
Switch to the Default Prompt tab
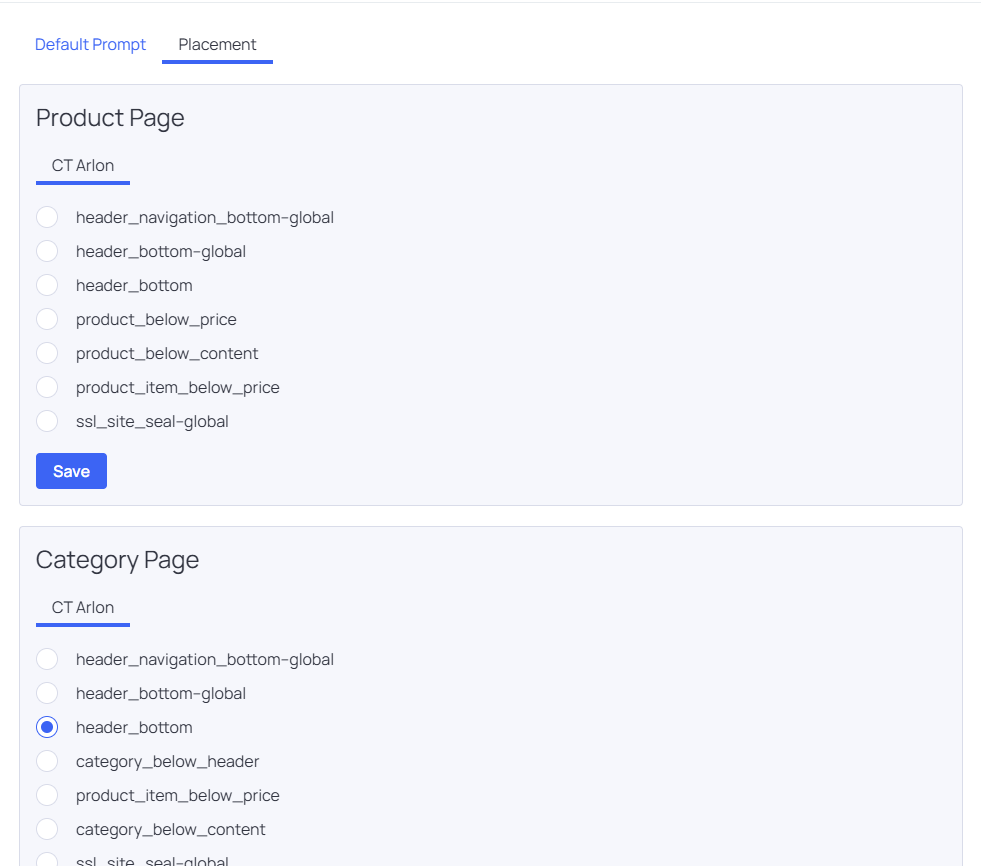[x=90, y=45]
